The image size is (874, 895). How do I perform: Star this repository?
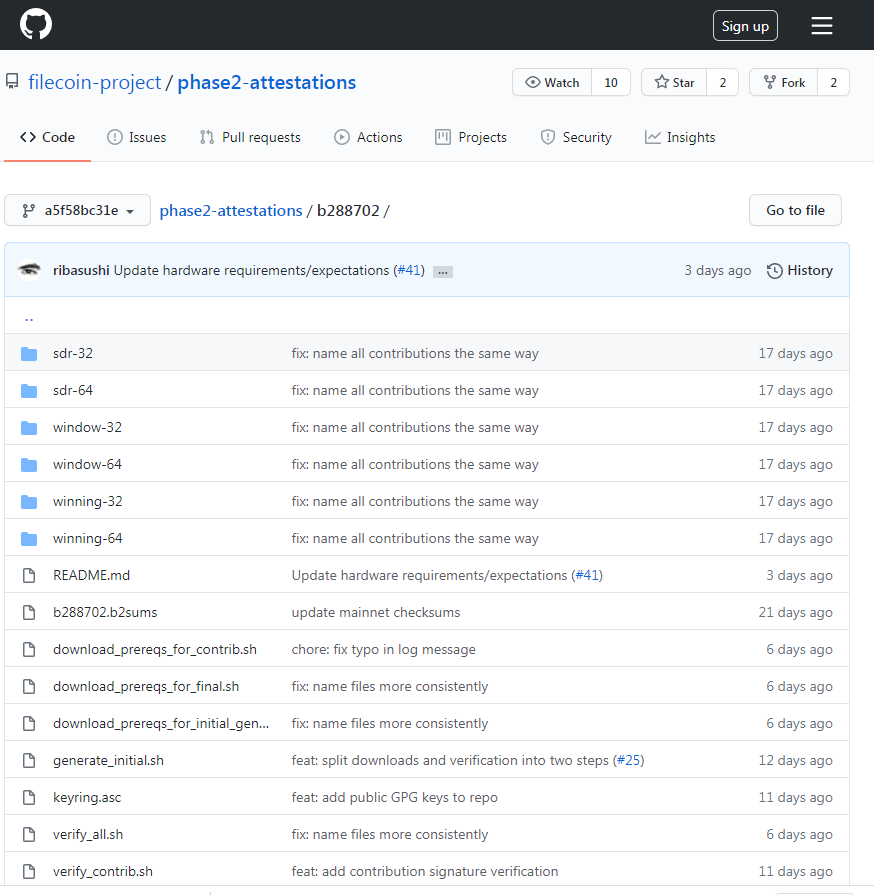pyautogui.click(x=674, y=83)
